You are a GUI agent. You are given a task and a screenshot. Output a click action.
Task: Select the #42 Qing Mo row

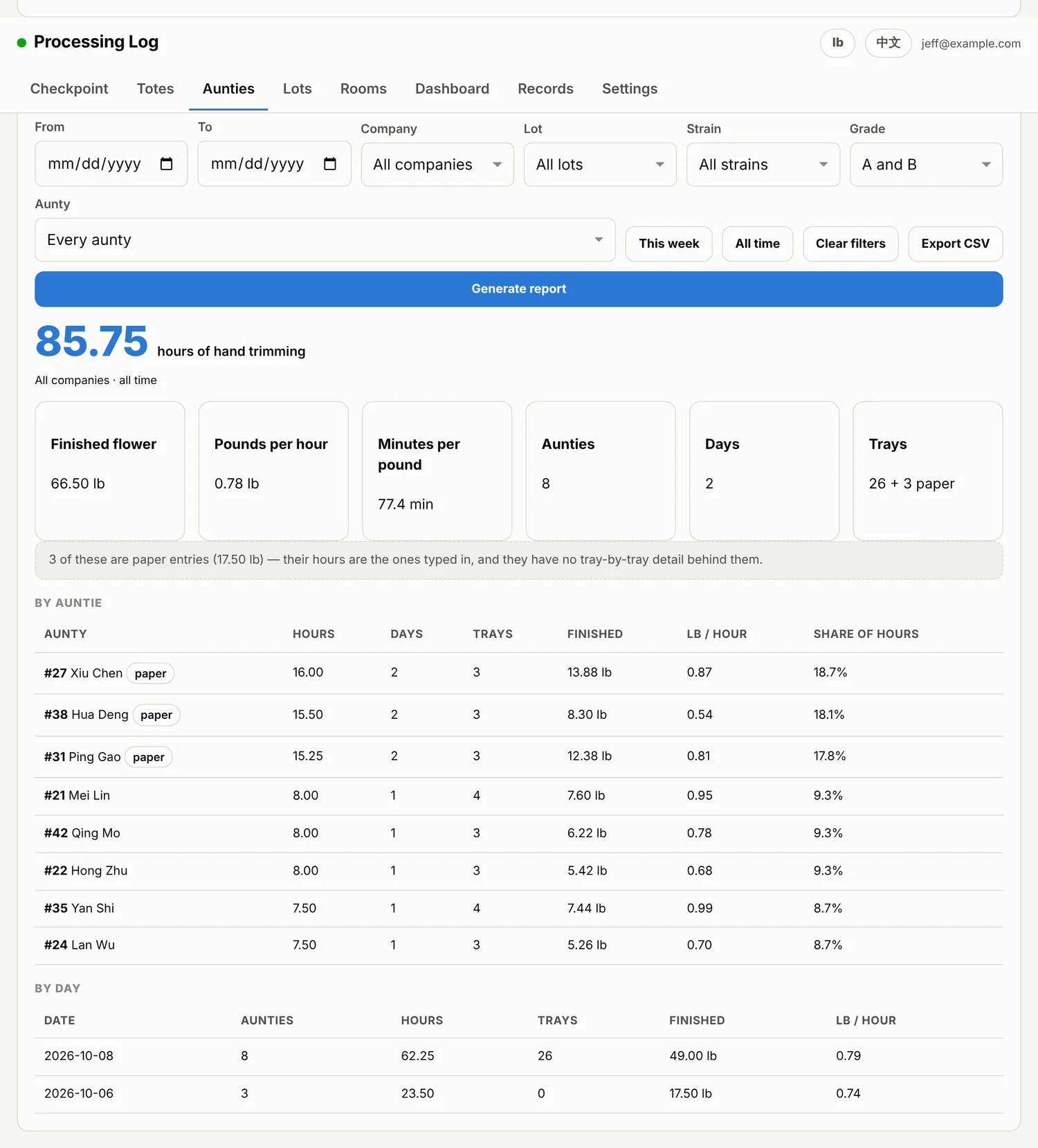click(519, 833)
